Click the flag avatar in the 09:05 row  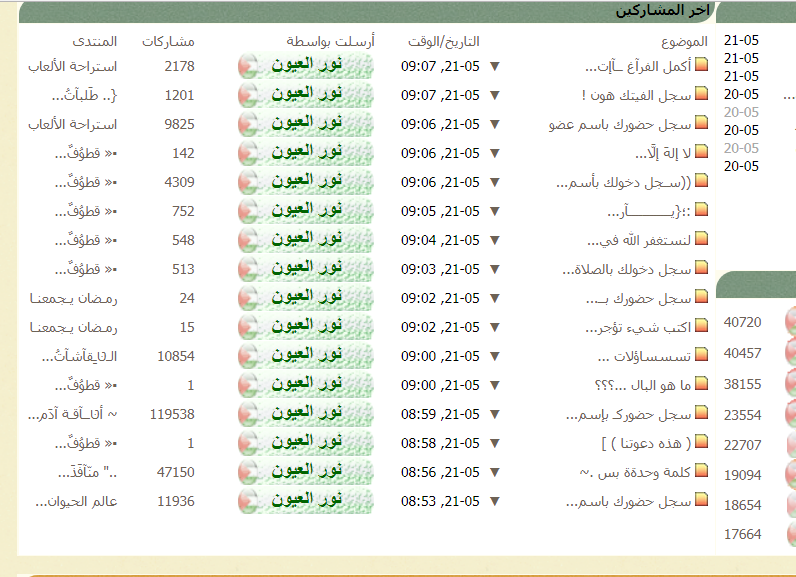coord(248,212)
